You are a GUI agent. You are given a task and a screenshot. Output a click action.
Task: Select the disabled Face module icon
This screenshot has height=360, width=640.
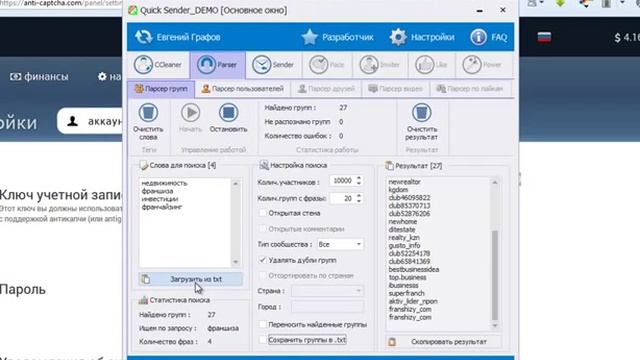click(318, 64)
